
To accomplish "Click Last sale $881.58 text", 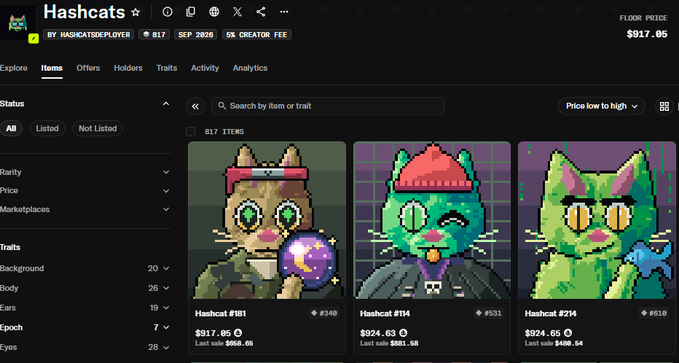I will (389, 343).
